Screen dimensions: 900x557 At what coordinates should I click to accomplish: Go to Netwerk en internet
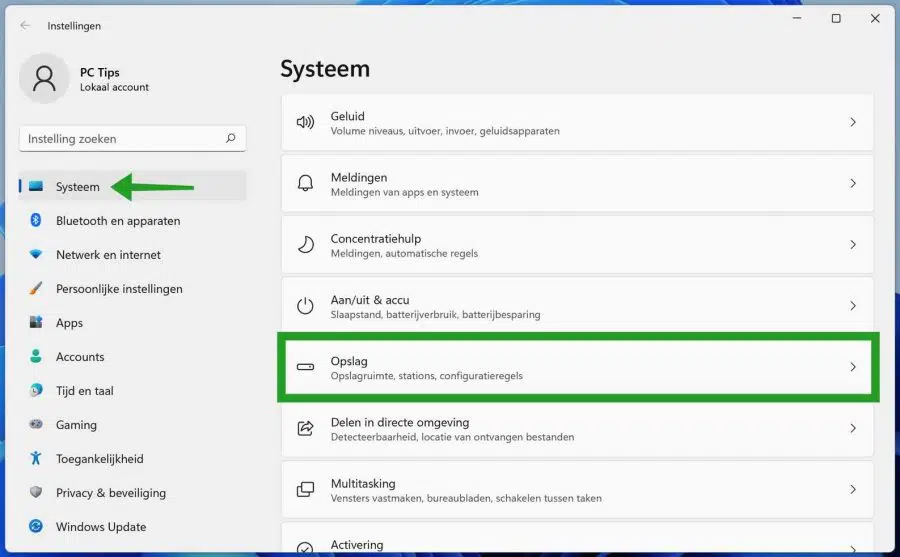coord(133,254)
